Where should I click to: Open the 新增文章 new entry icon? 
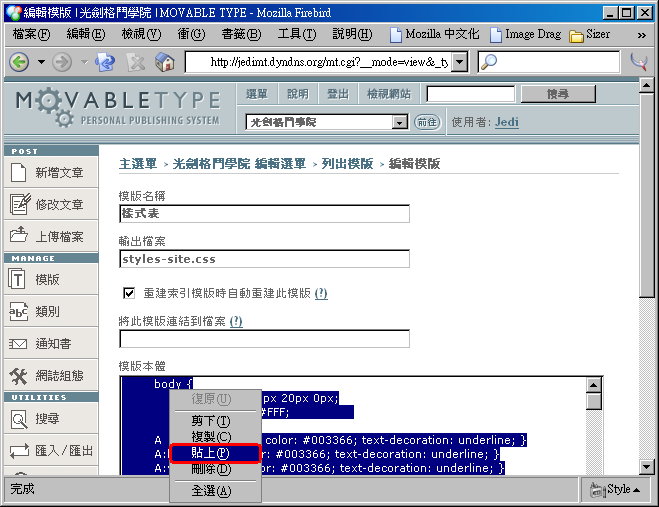[x=18, y=172]
